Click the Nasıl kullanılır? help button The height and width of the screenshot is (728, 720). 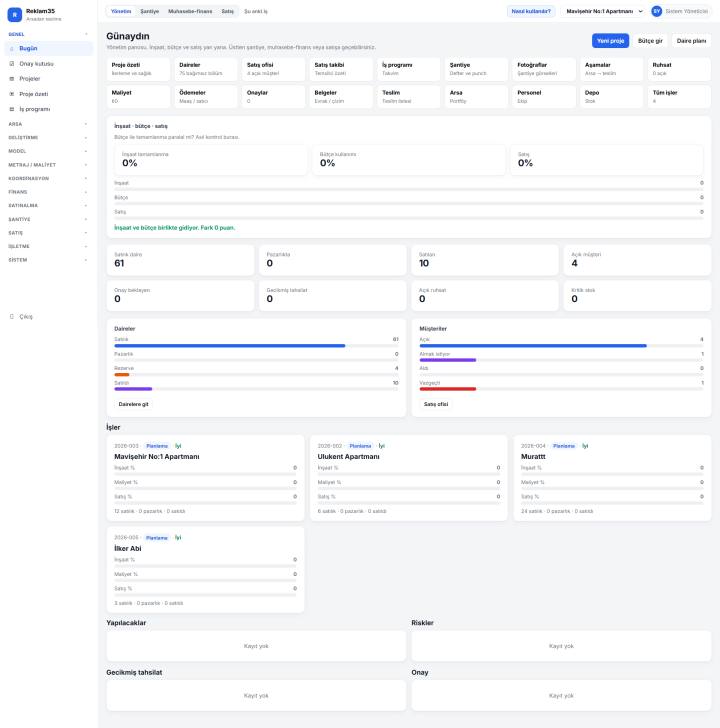(531, 11)
